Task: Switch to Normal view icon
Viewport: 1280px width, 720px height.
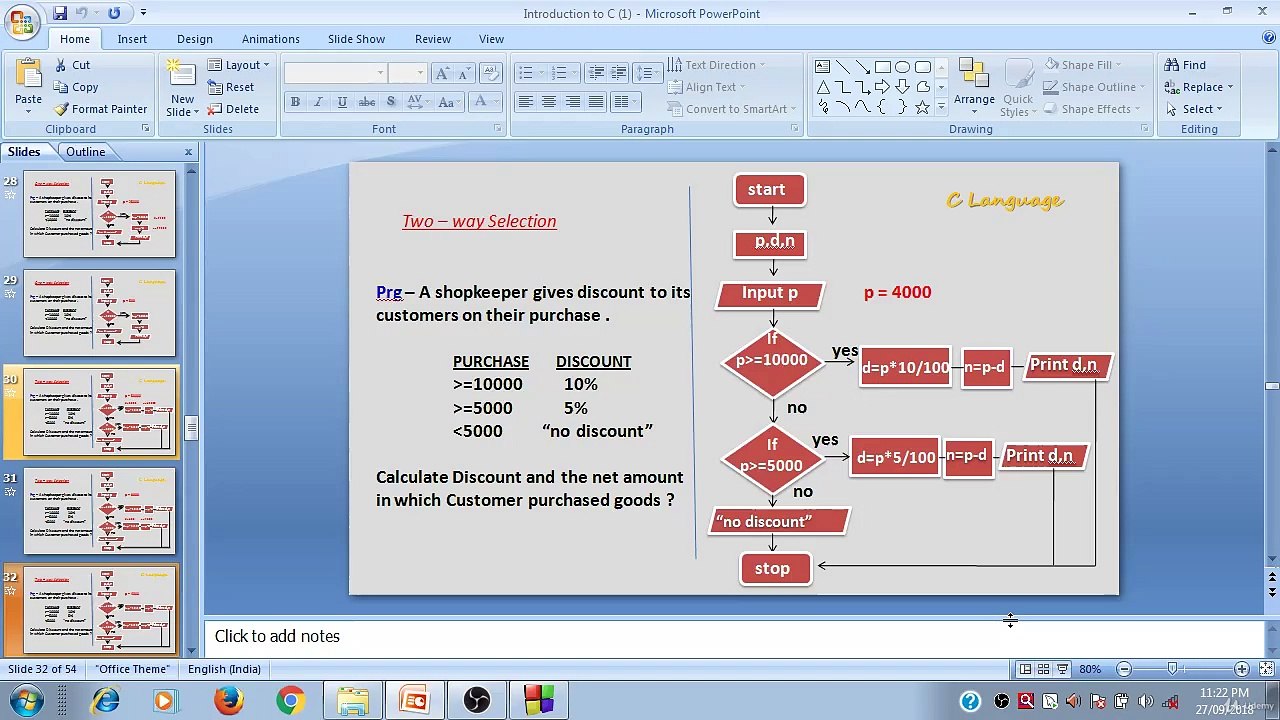Action: (1025, 669)
